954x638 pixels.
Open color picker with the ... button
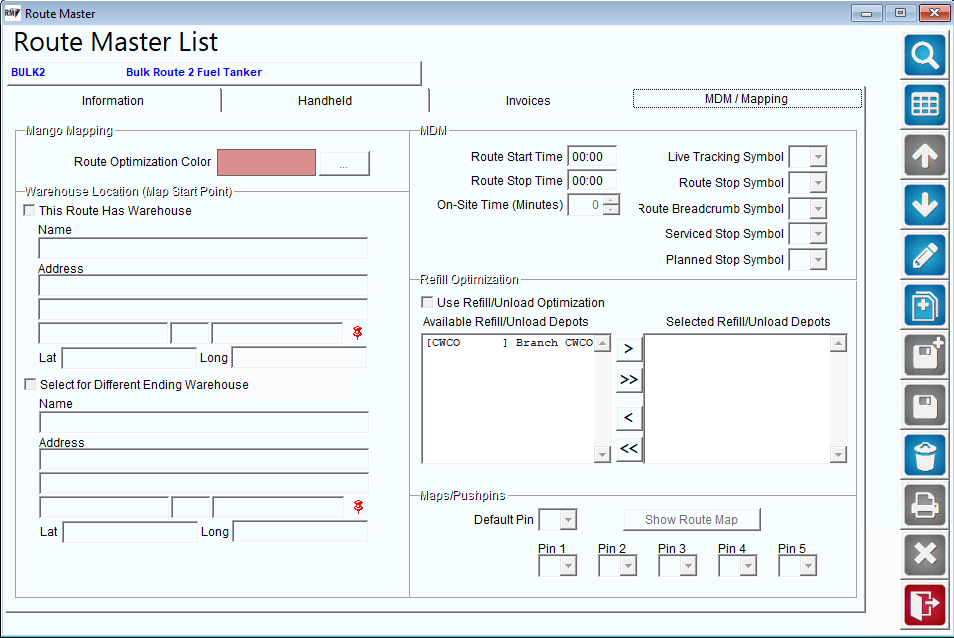pyautogui.click(x=344, y=164)
